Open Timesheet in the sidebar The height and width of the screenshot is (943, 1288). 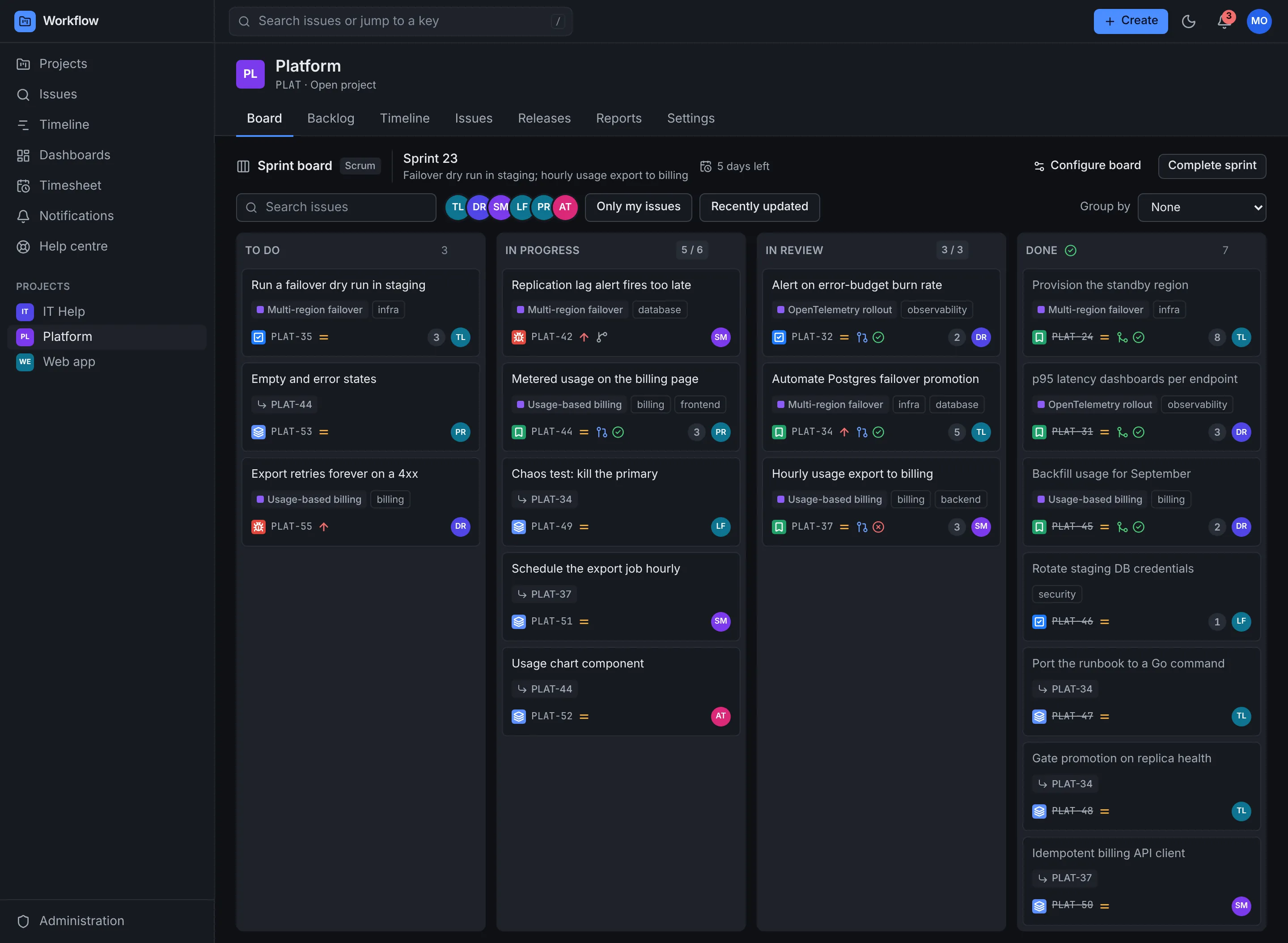pos(107,186)
